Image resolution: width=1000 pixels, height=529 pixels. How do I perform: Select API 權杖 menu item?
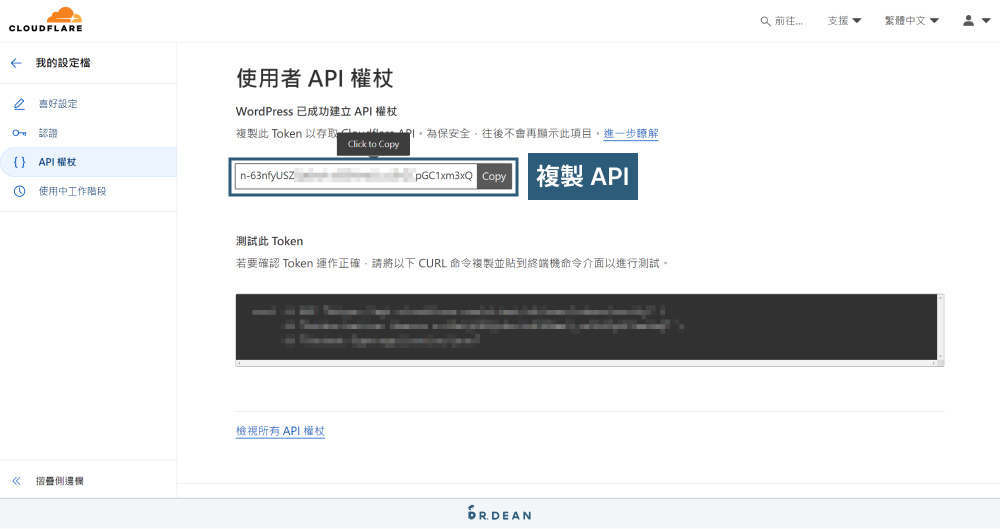pos(88,162)
